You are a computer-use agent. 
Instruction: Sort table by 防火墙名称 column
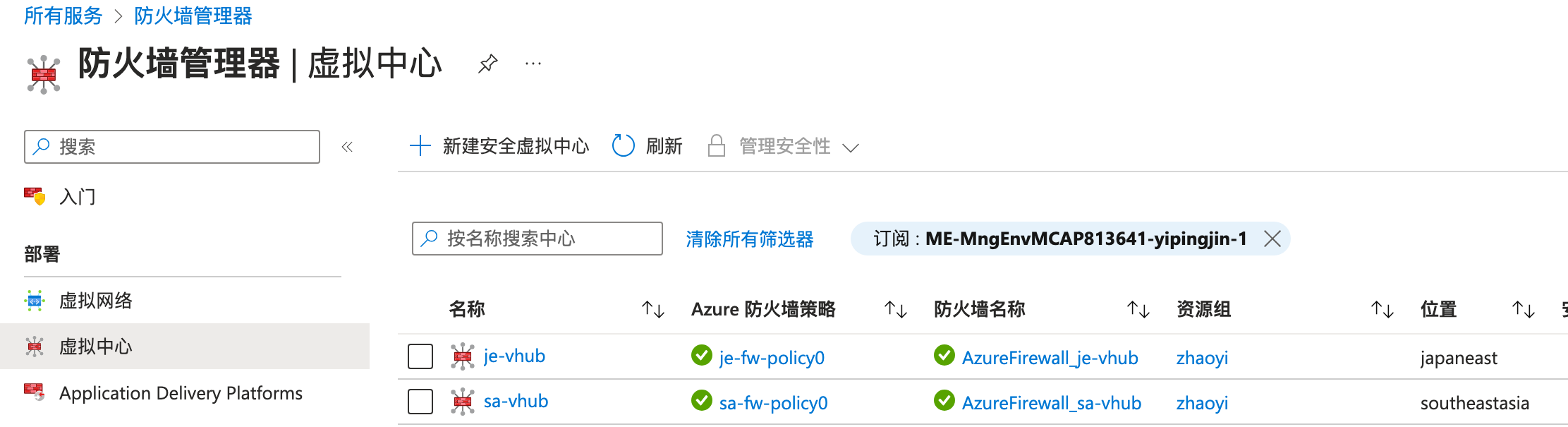click(1138, 309)
